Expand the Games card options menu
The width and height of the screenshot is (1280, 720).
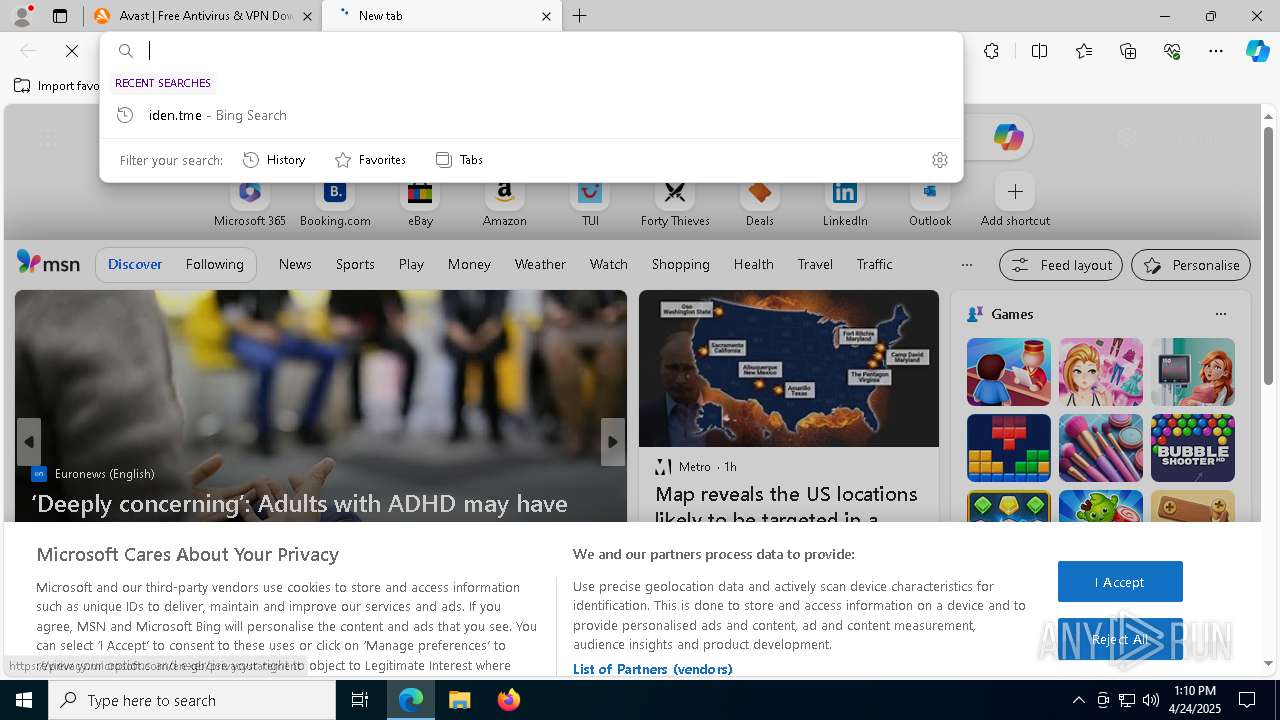[1220, 314]
